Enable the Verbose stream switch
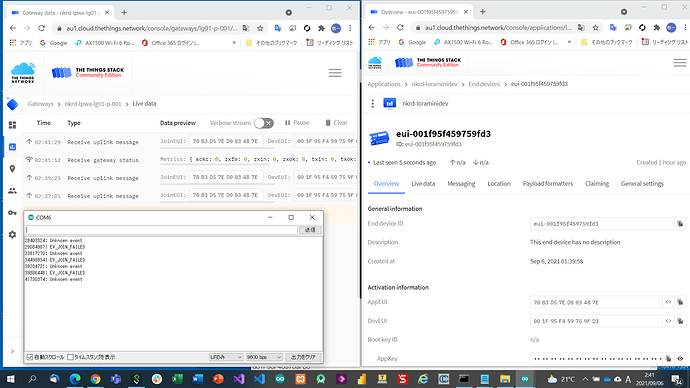Viewport: 690px width, 388px height. coord(264,123)
